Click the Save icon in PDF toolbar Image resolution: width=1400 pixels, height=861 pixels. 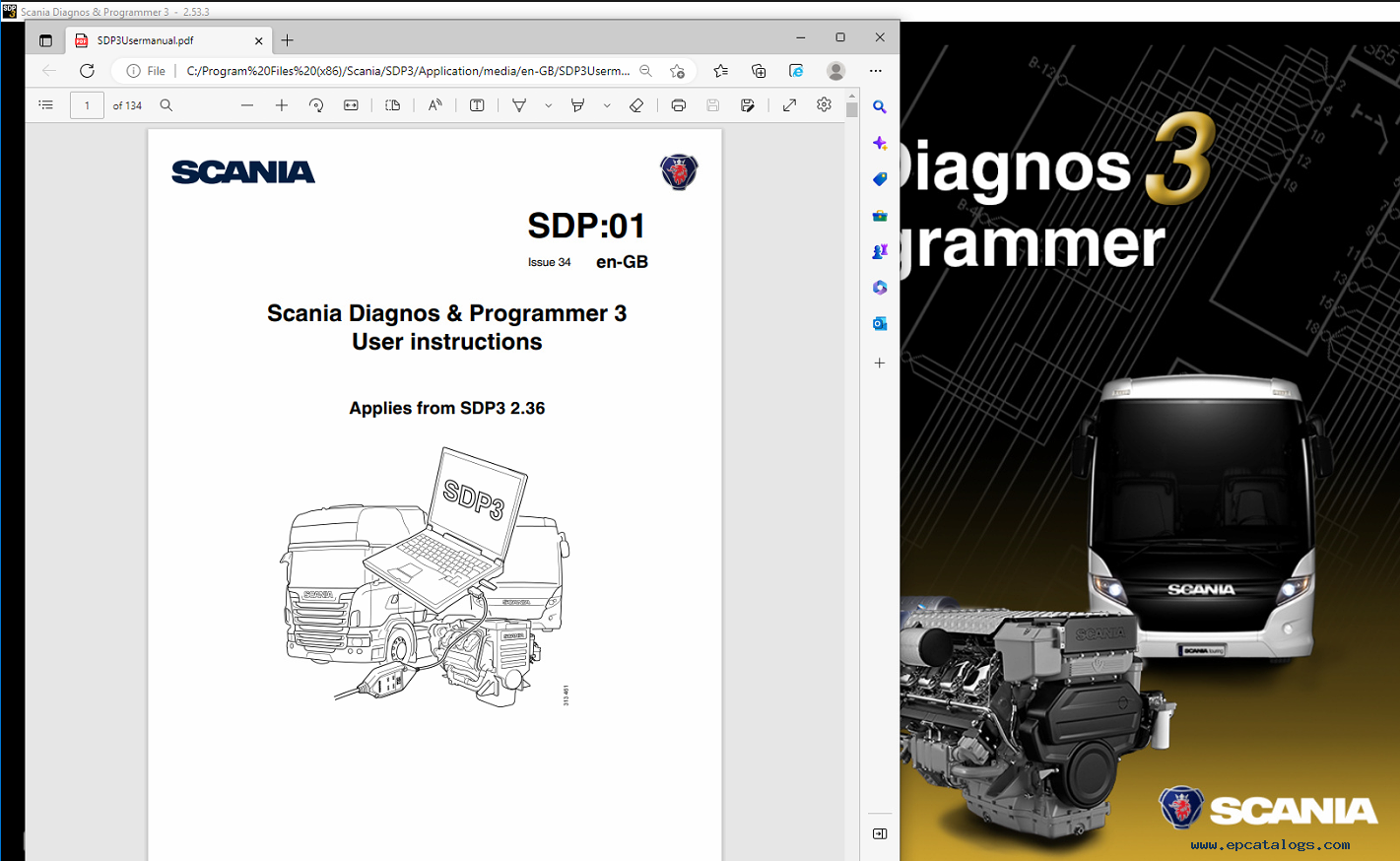(713, 105)
